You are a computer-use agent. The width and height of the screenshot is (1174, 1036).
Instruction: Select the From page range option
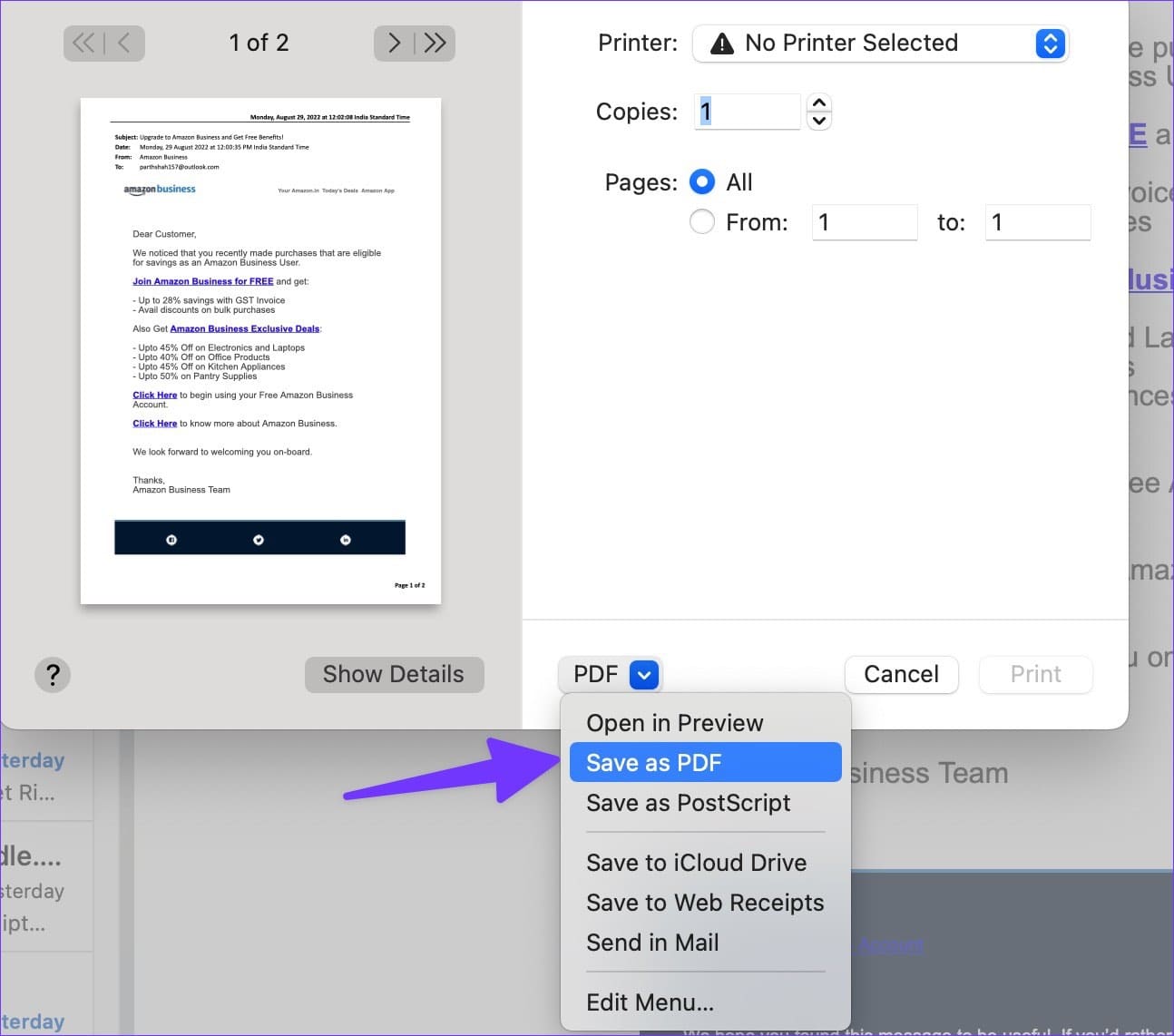[702, 222]
